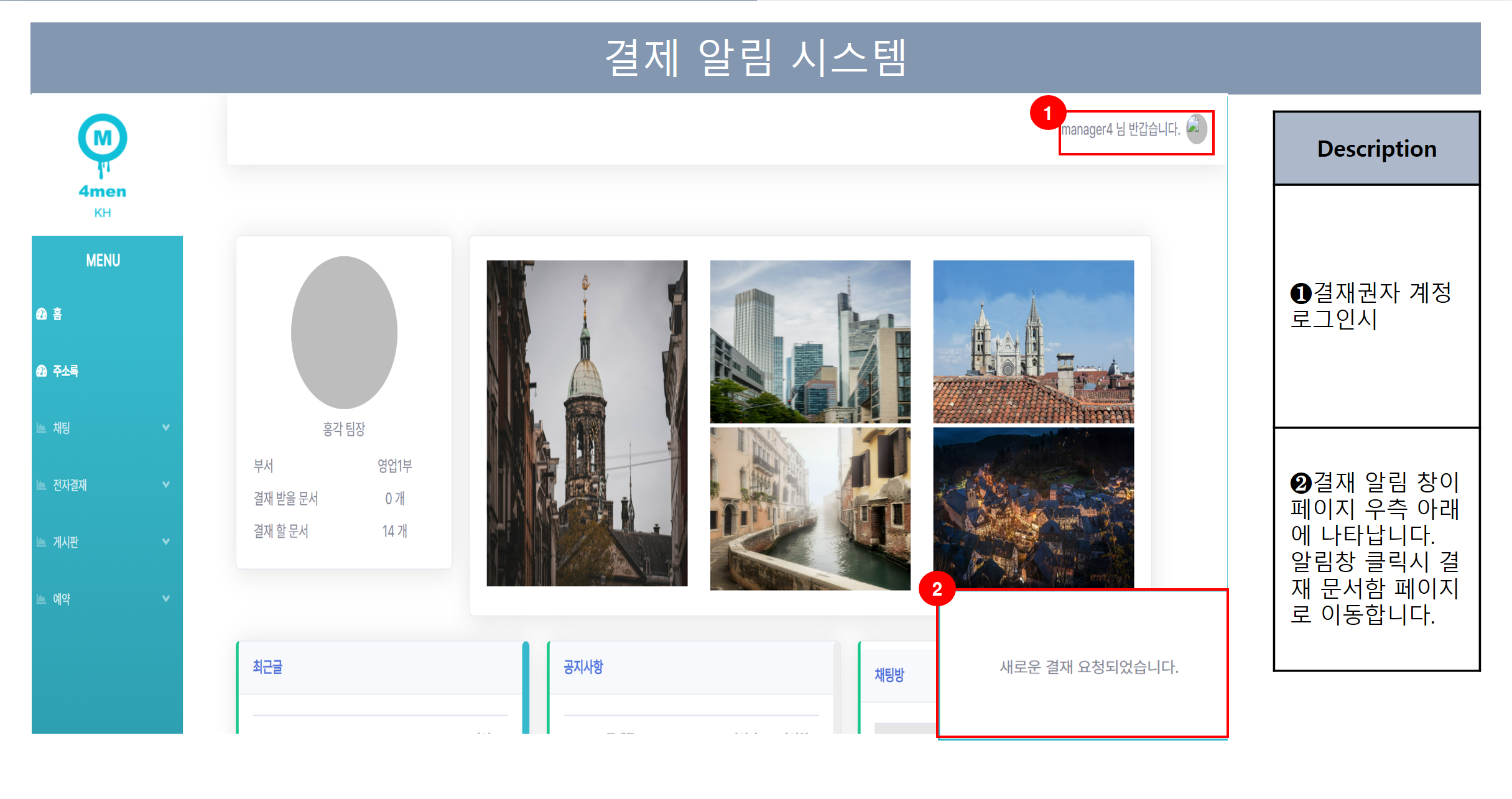Click the chart icon beside 게시판 (board)
Image resolution: width=1512 pixels, height=799 pixels.
pos(42,542)
